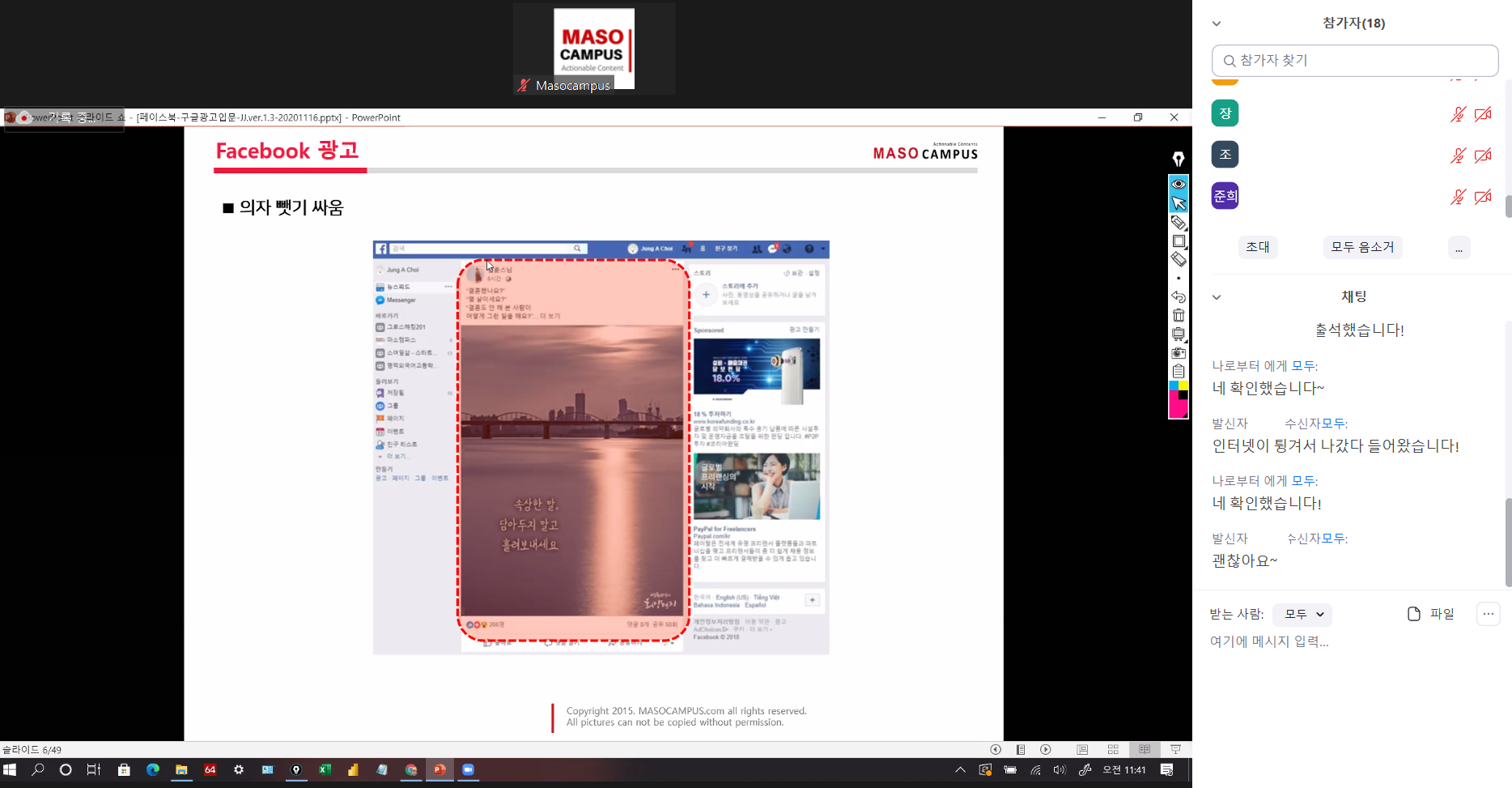Viewport: 1512px width, 788px height.
Task: Open the 받는 사람 모두 recipient dropdown
Action: (1302, 615)
